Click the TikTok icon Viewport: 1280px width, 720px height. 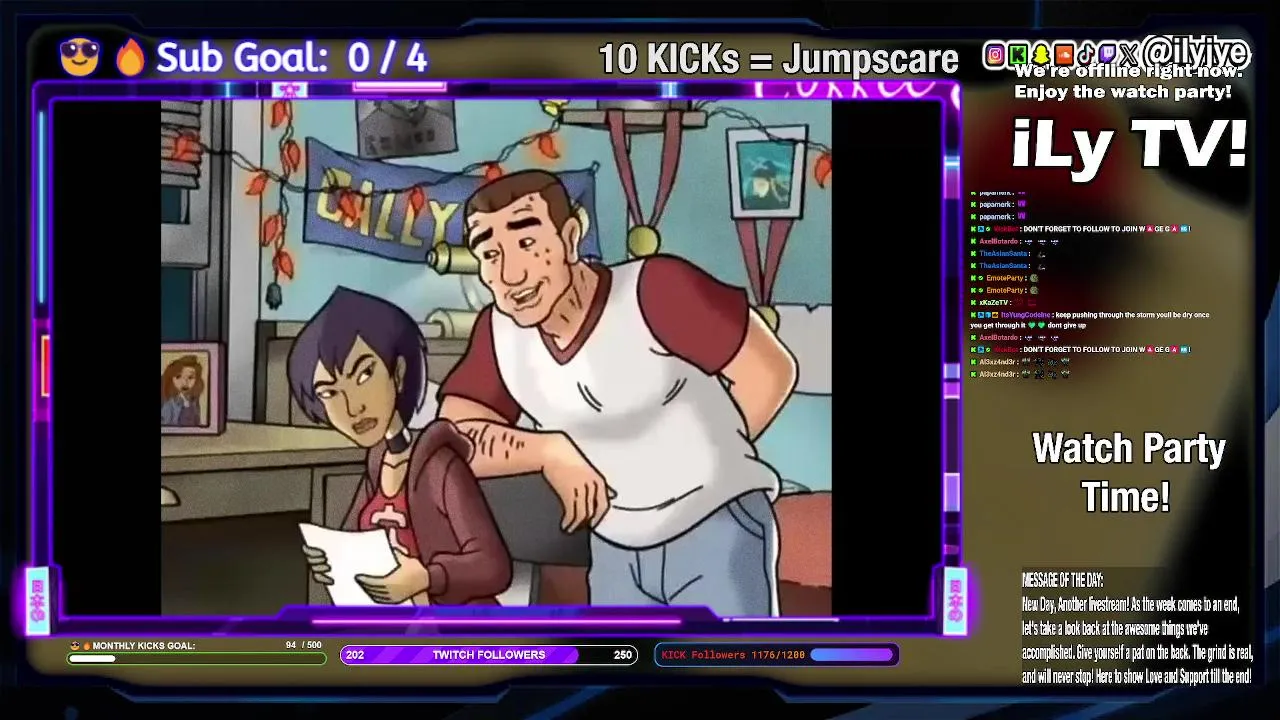tap(1087, 55)
